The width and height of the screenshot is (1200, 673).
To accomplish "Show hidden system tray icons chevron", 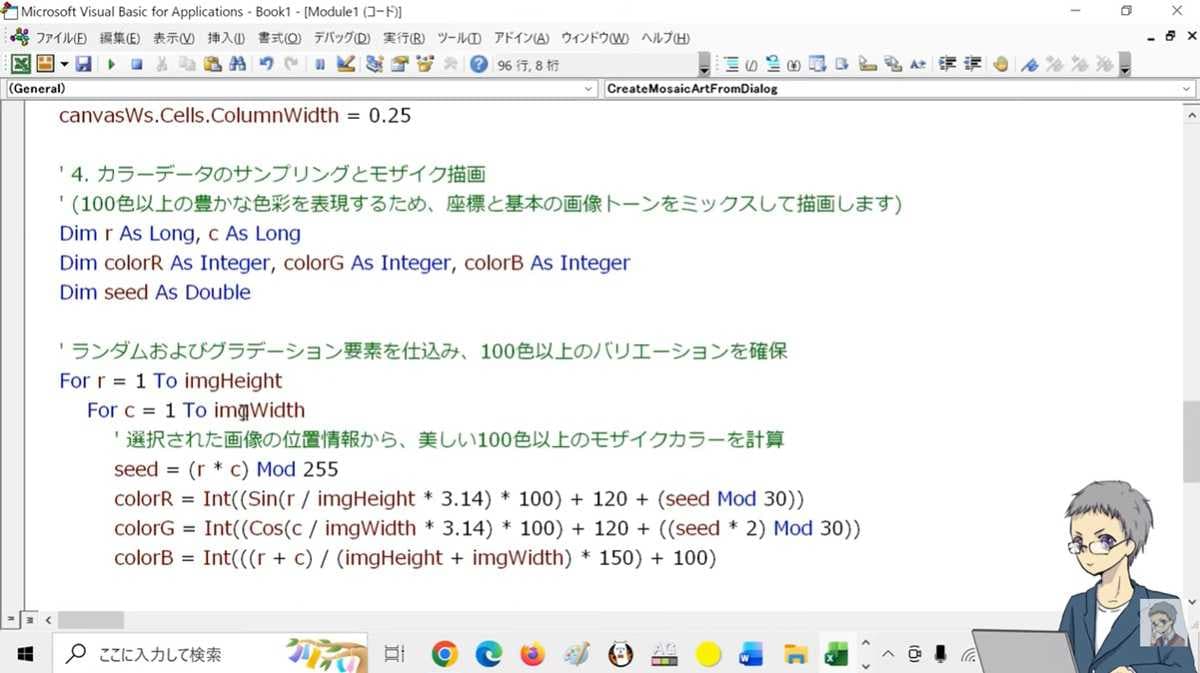I will point(887,654).
